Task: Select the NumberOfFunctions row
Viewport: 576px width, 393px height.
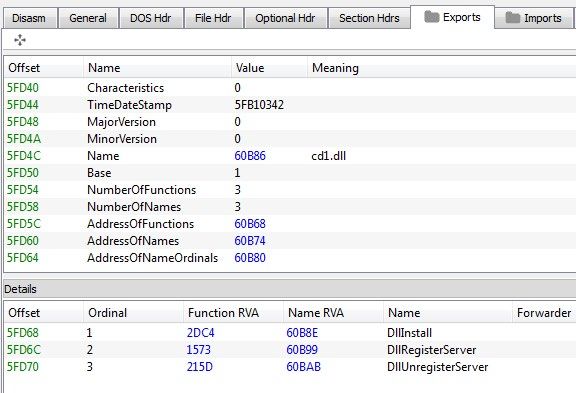Action: point(289,190)
